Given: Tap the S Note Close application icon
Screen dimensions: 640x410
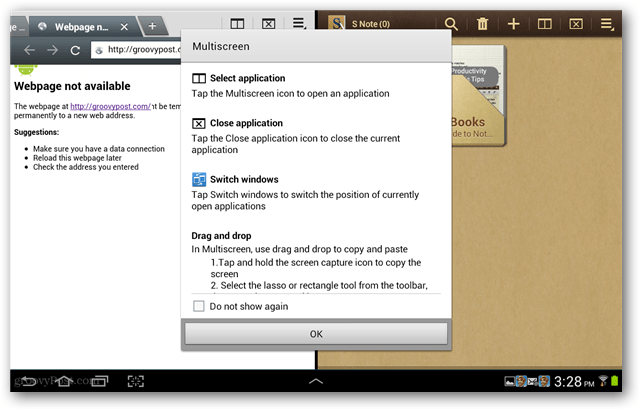Looking at the screenshot, I should (x=576, y=24).
